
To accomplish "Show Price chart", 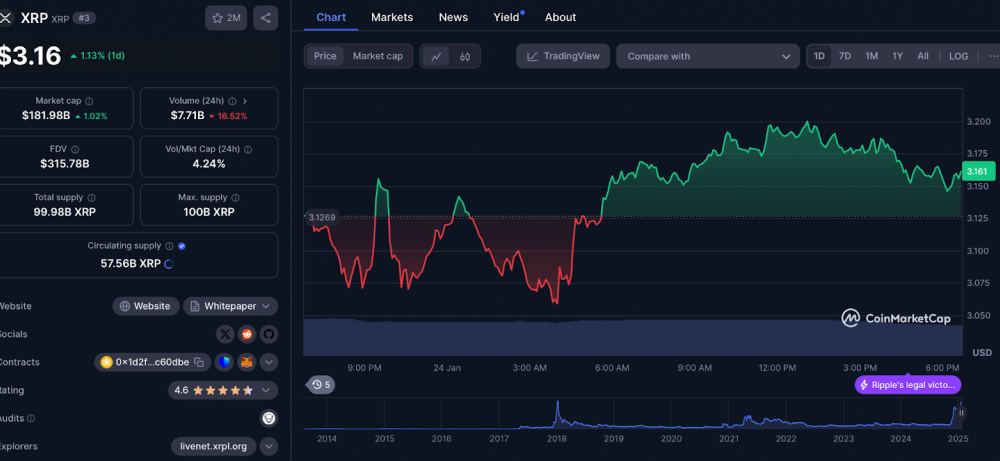I will (x=325, y=56).
